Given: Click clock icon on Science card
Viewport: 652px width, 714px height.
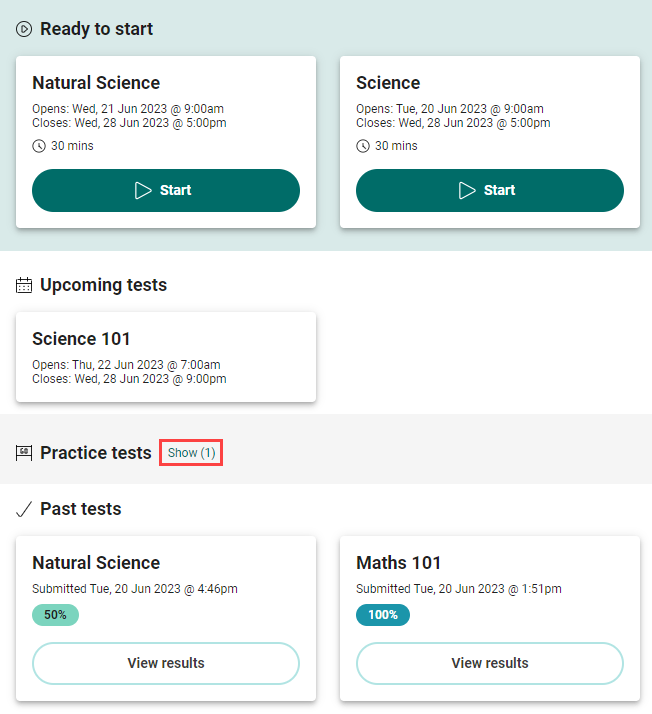Looking at the screenshot, I should 363,146.
